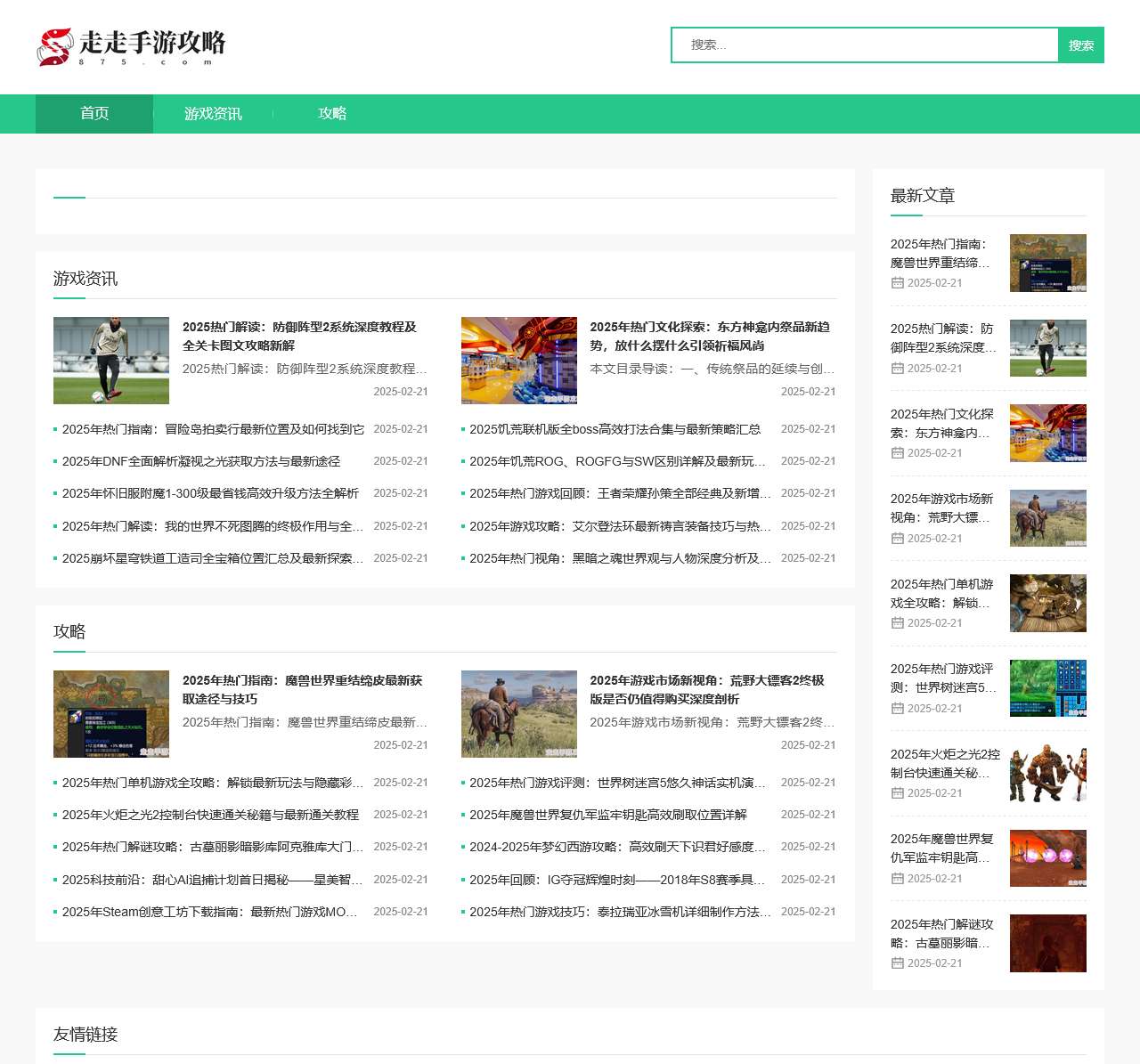Open 怀旧服附魔1-300级 article link
Viewport: 1140px width, 1064px height.
(x=210, y=493)
